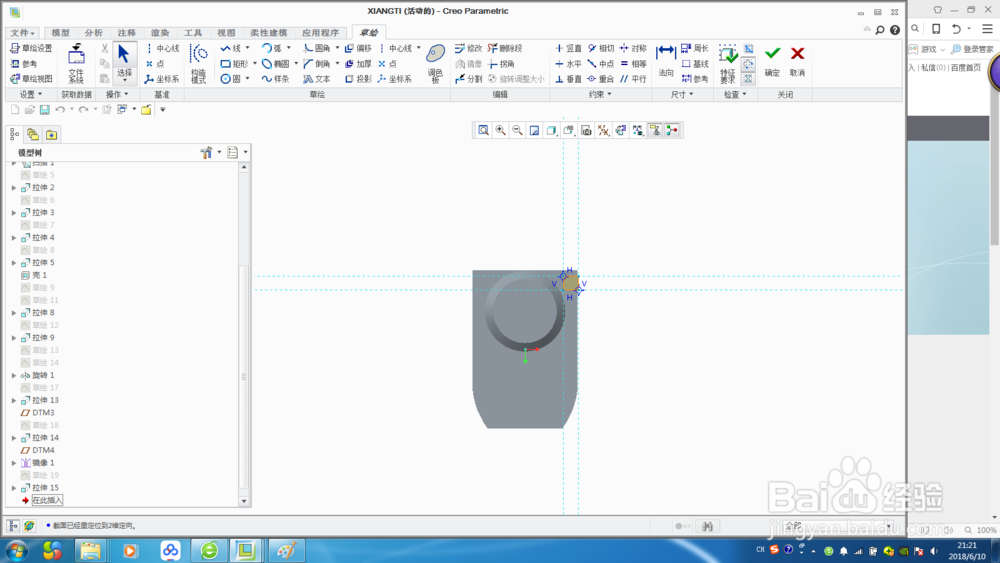The width and height of the screenshot is (1000, 563).
Task: Select DTM3 datum plane in model tree
Action: point(38,413)
